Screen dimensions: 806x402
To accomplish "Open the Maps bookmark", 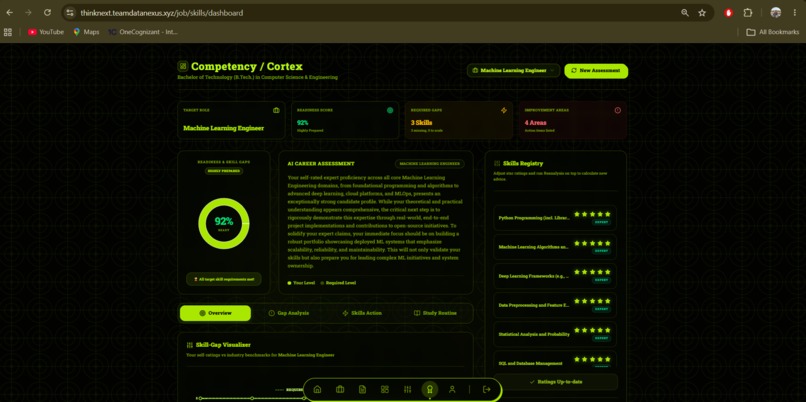I will [x=86, y=32].
